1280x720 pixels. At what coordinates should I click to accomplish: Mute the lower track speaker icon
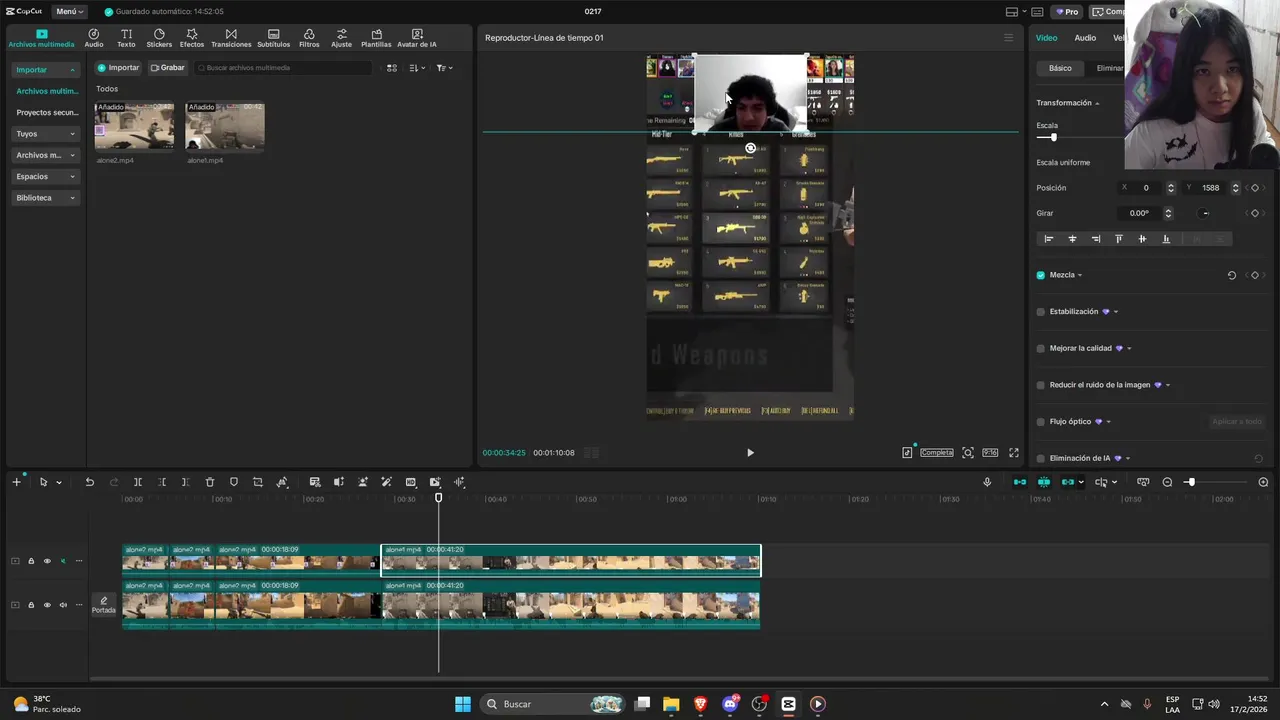click(x=63, y=605)
